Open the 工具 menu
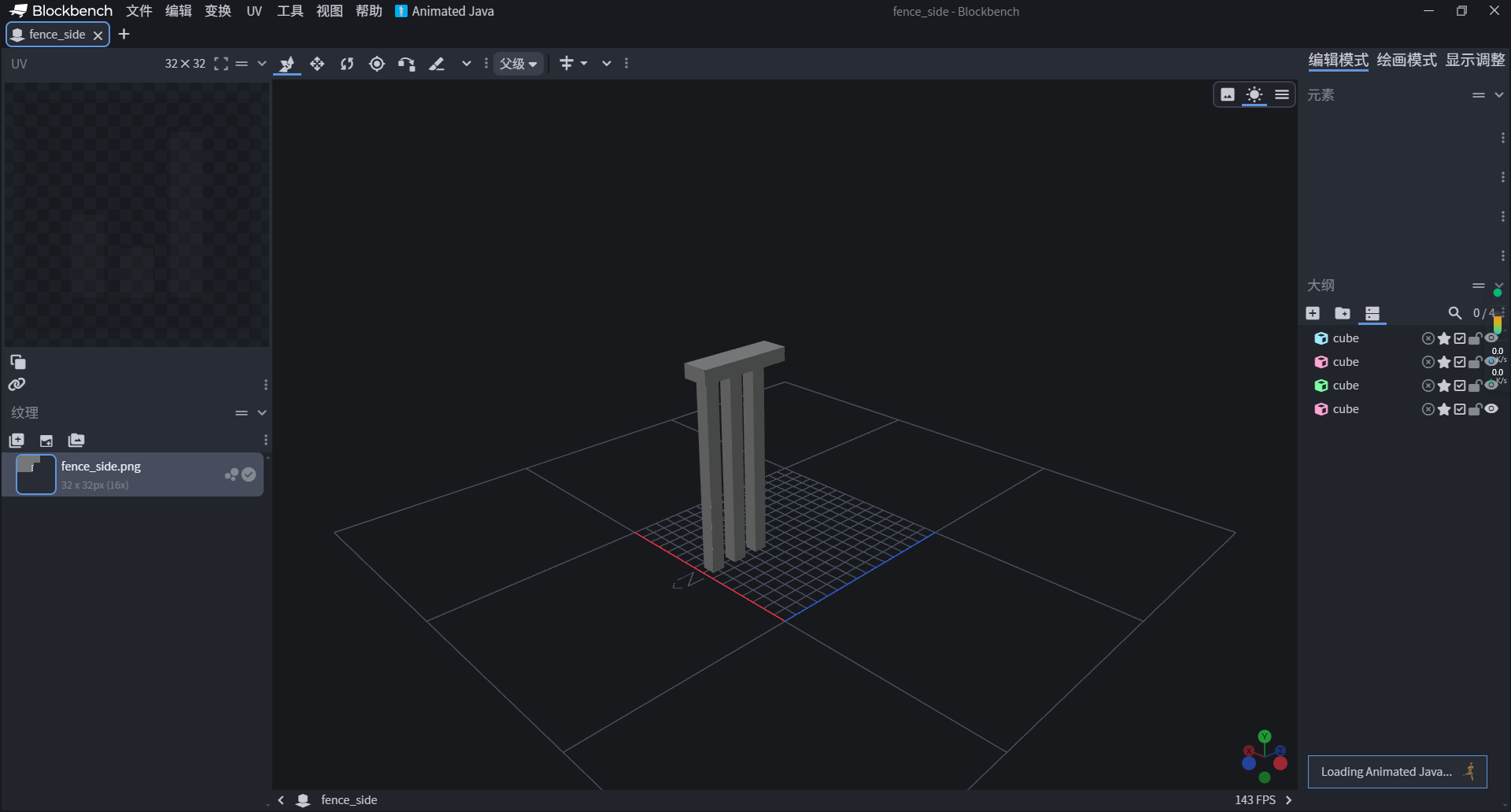 pos(290,11)
